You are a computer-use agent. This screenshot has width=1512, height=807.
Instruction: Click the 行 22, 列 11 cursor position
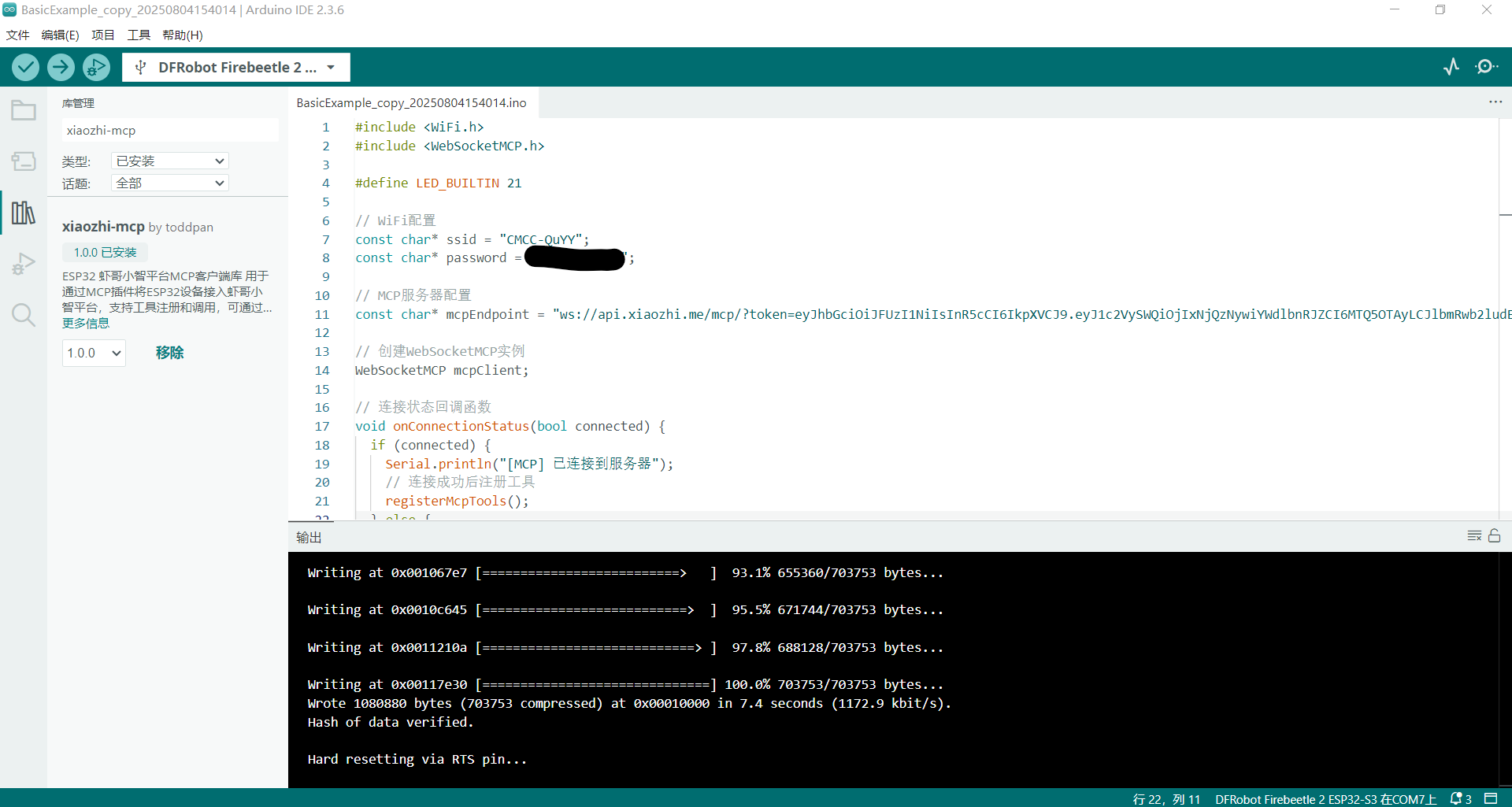[1166, 799]
